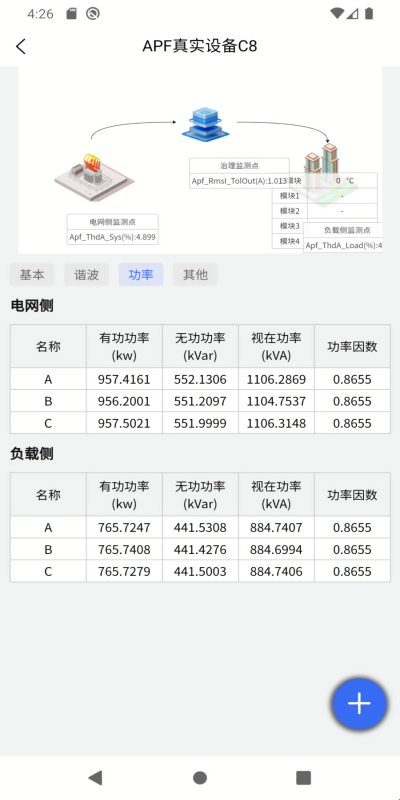This screenshot has width=400, height=800.
Task: Tap the Android home circle button
Action: (200, 778)
